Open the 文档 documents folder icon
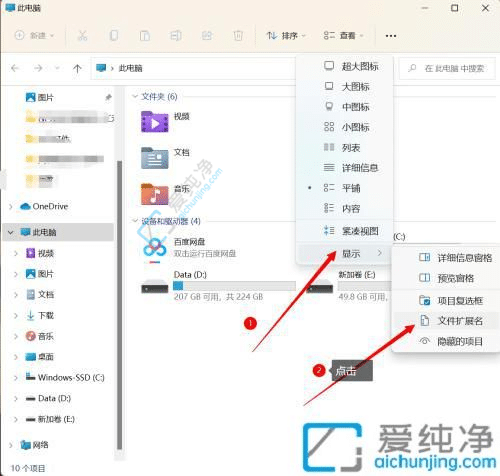 (x=155, y=158)
